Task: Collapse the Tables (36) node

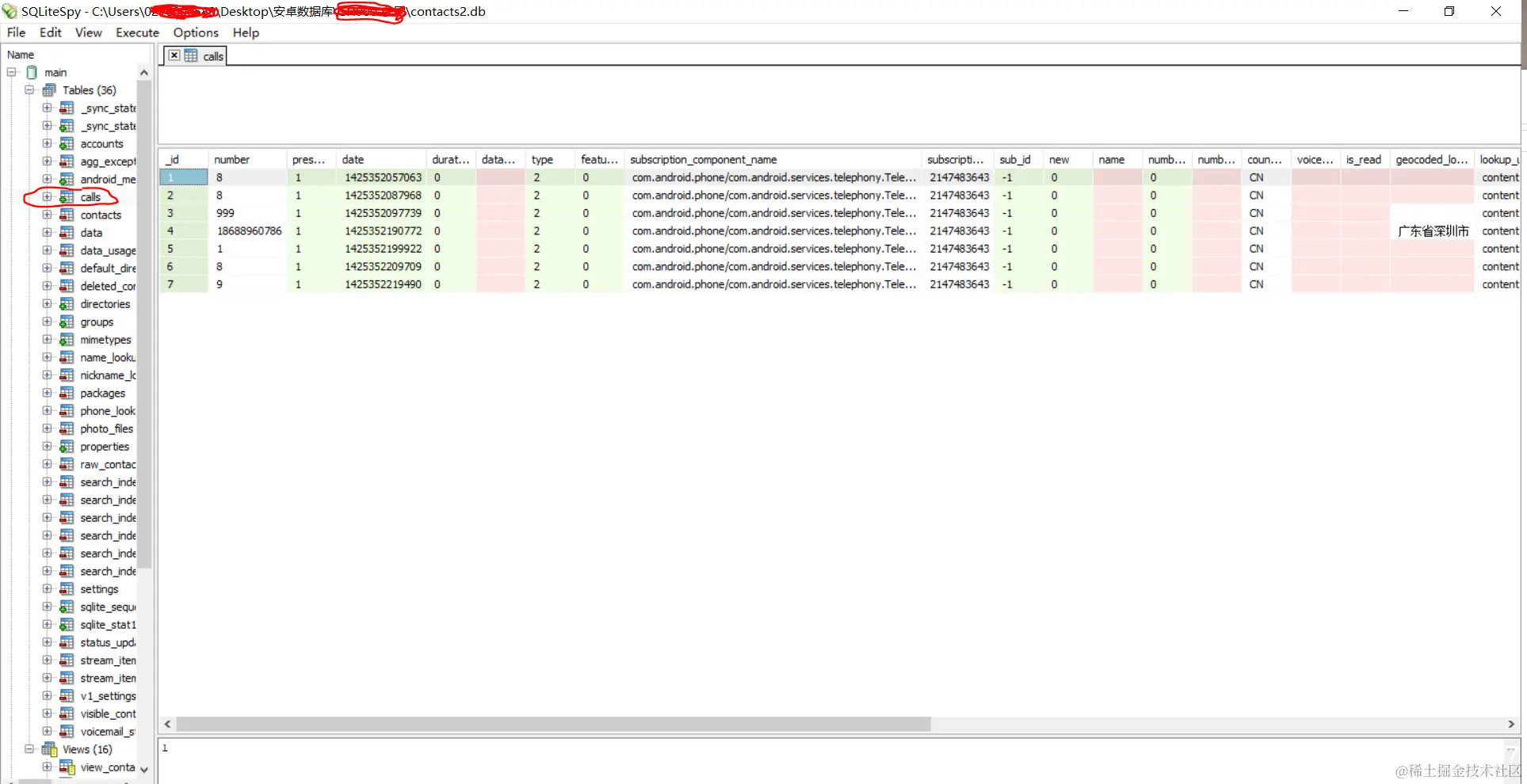Action: 29,90
